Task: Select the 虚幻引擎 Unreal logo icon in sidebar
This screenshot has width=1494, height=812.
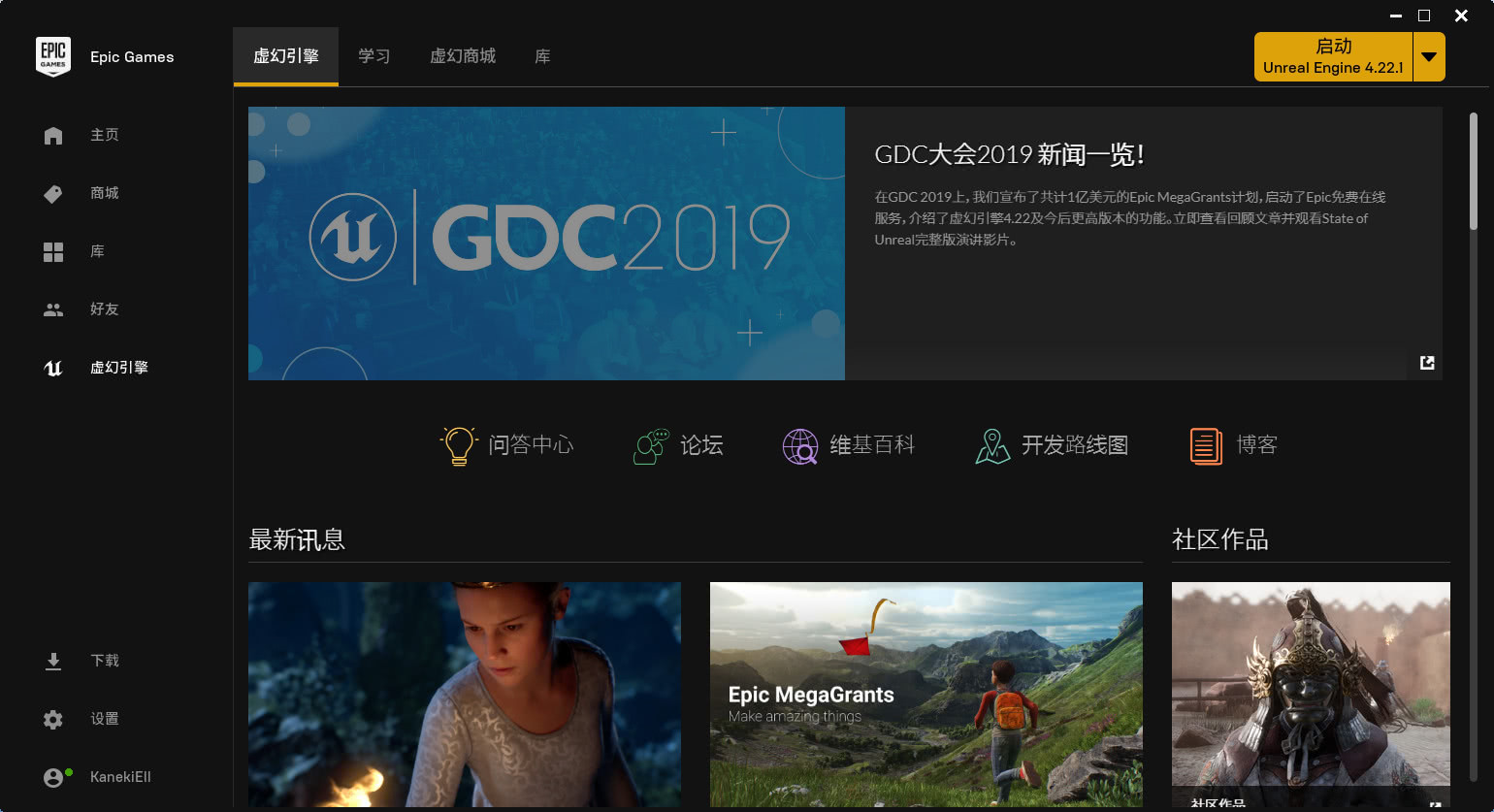Action: [x=53, y=368]
